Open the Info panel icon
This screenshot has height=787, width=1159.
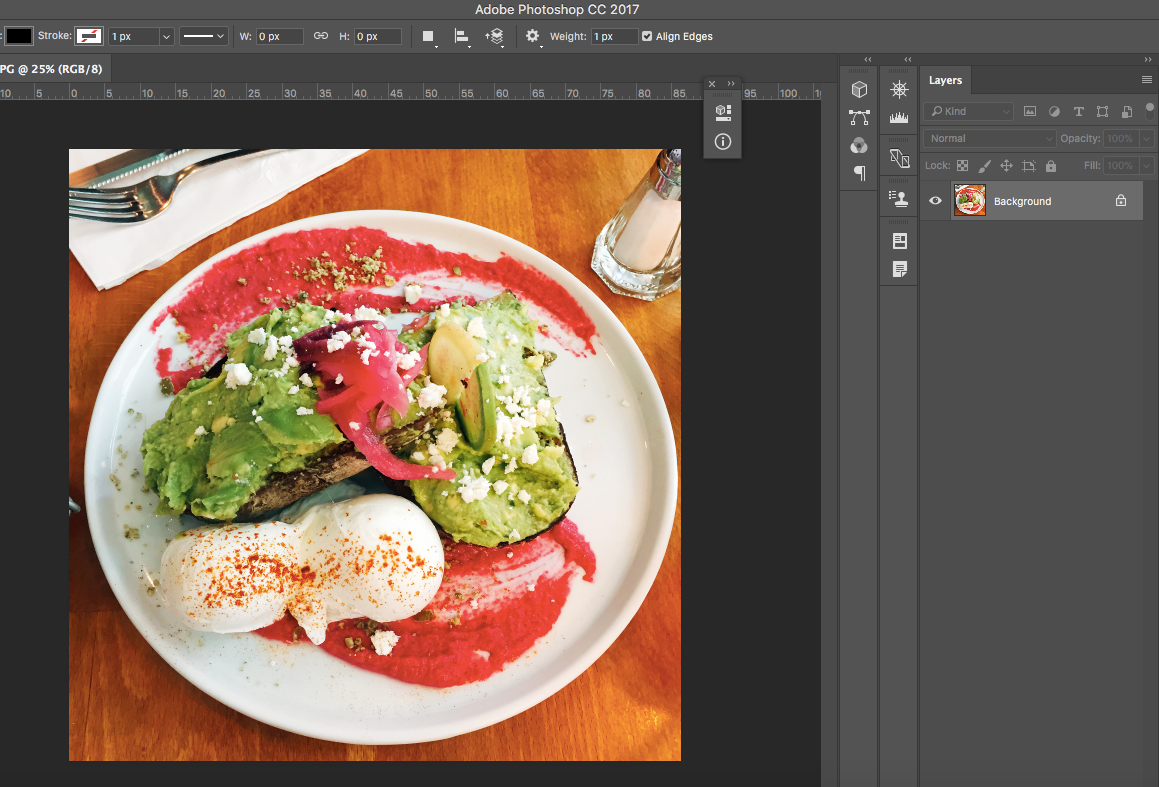click(x=723, y=141)
